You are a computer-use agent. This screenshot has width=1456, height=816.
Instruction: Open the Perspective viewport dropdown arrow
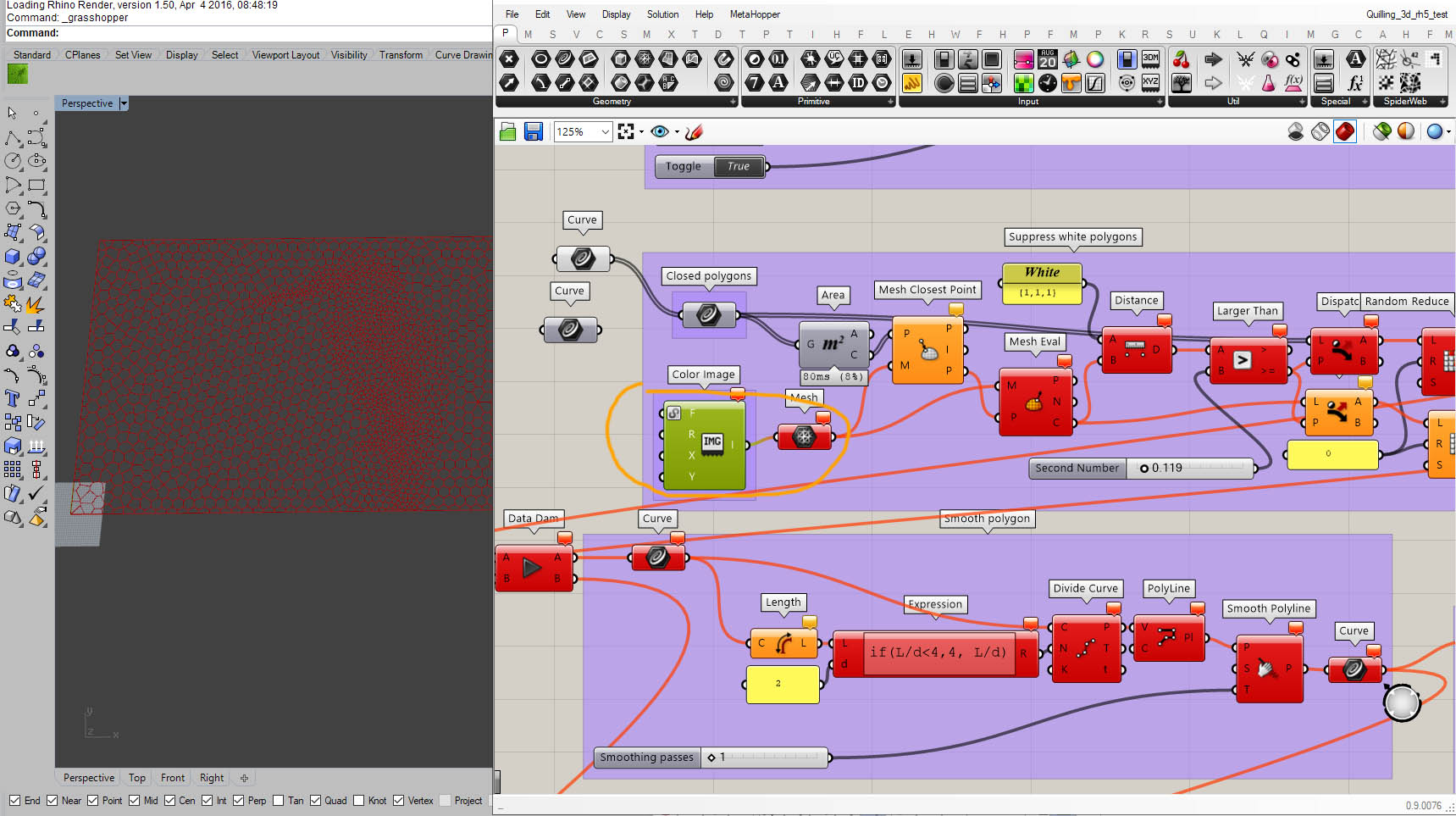point(124,103)
